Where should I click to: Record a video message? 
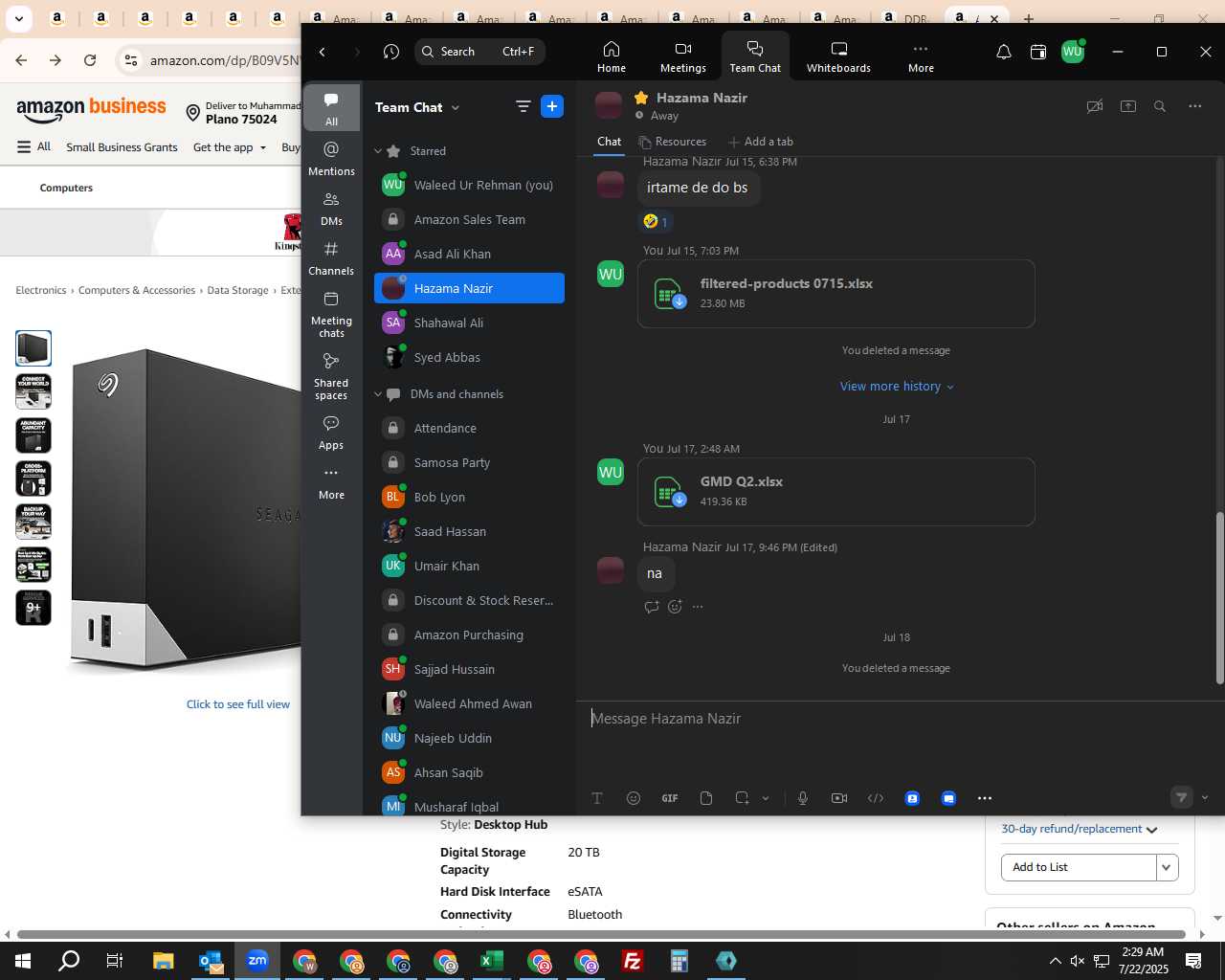click(839, 798)
